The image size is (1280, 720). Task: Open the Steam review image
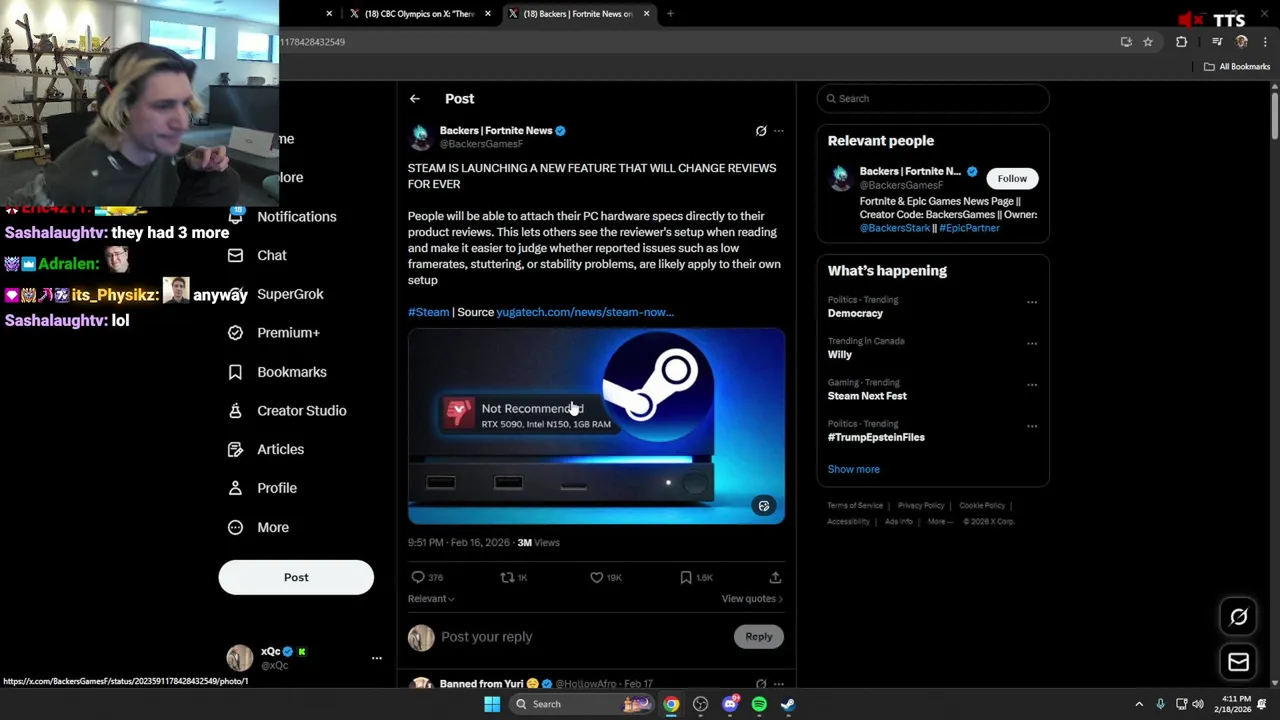596,426
